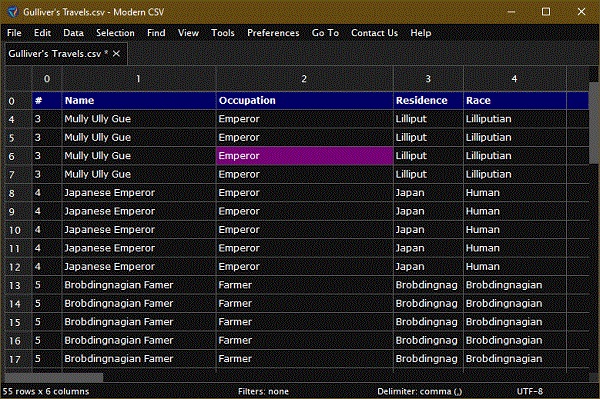Click the horizontal scrollbar thumb

point(54,378)
